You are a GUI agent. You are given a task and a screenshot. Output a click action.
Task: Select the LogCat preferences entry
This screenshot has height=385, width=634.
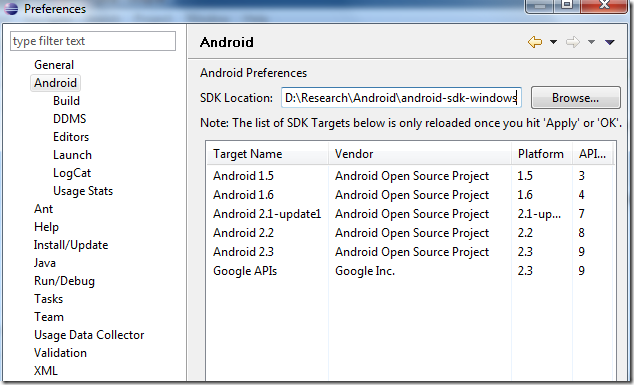(x=72, y=173)
